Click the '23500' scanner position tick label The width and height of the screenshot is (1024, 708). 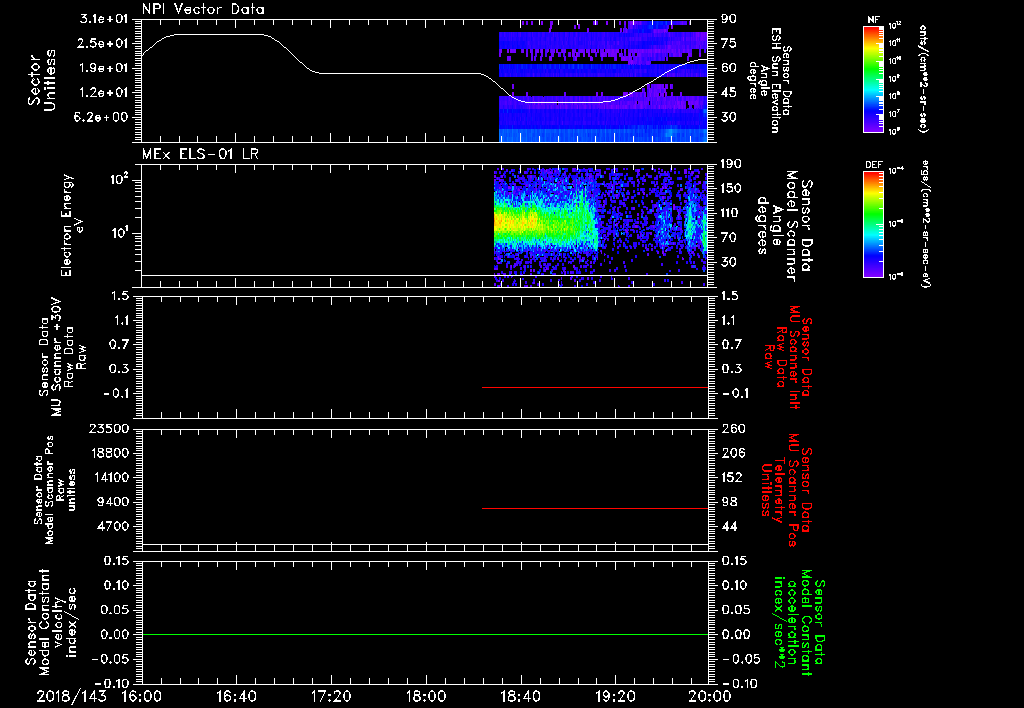click(x=108, y=429)
